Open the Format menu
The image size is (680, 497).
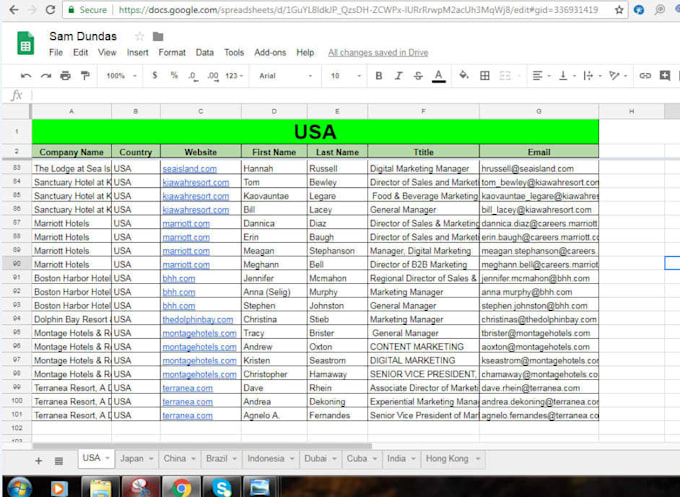click(172, 52)
